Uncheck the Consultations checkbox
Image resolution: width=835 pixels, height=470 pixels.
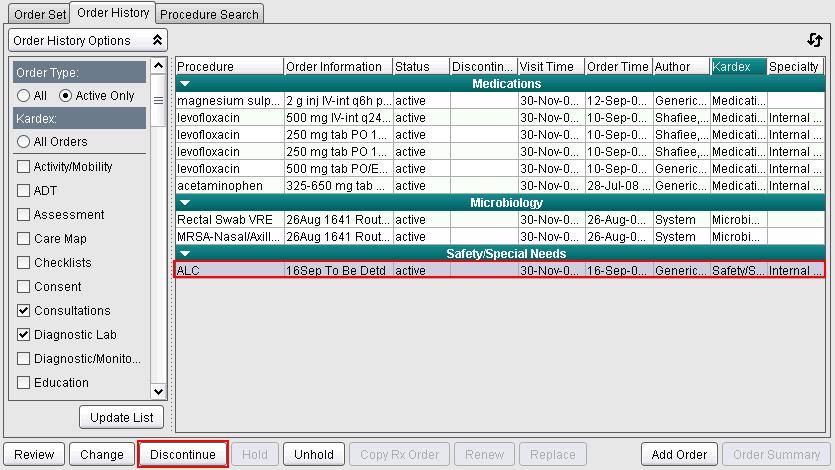tap(23, 310)
